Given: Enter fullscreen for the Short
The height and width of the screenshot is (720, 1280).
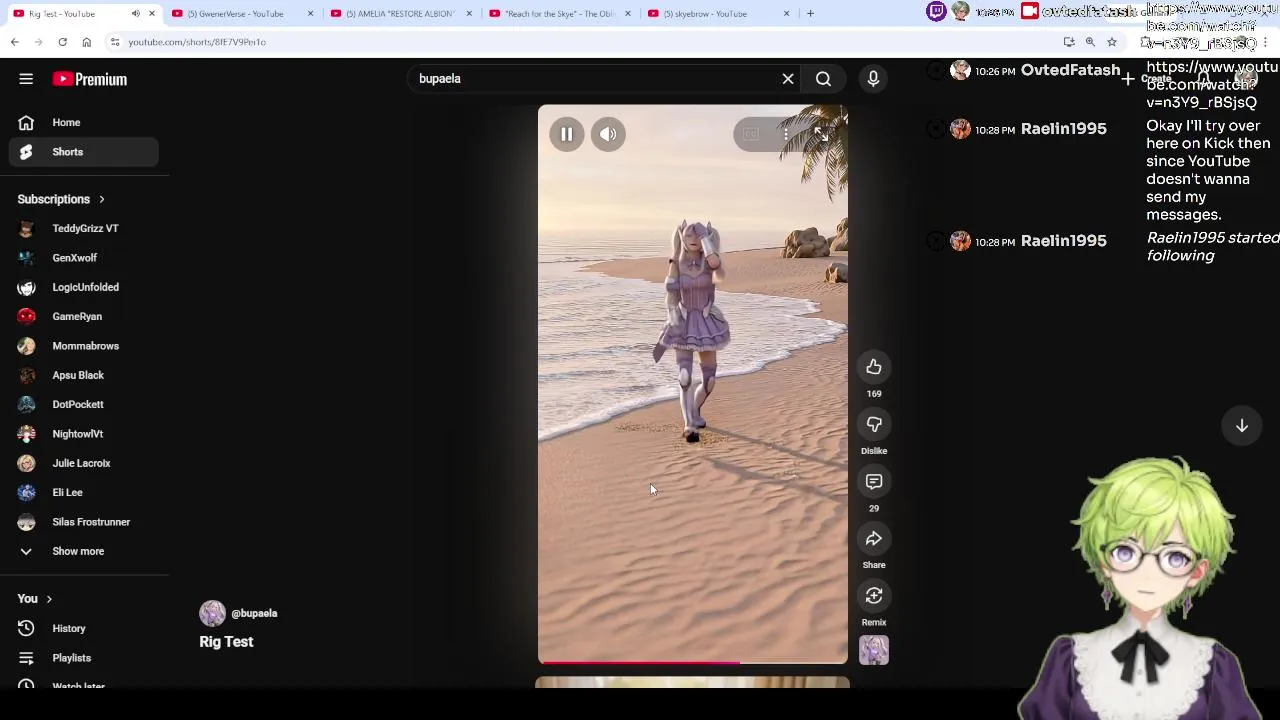Looking at the screenshot, I should 821,134.
